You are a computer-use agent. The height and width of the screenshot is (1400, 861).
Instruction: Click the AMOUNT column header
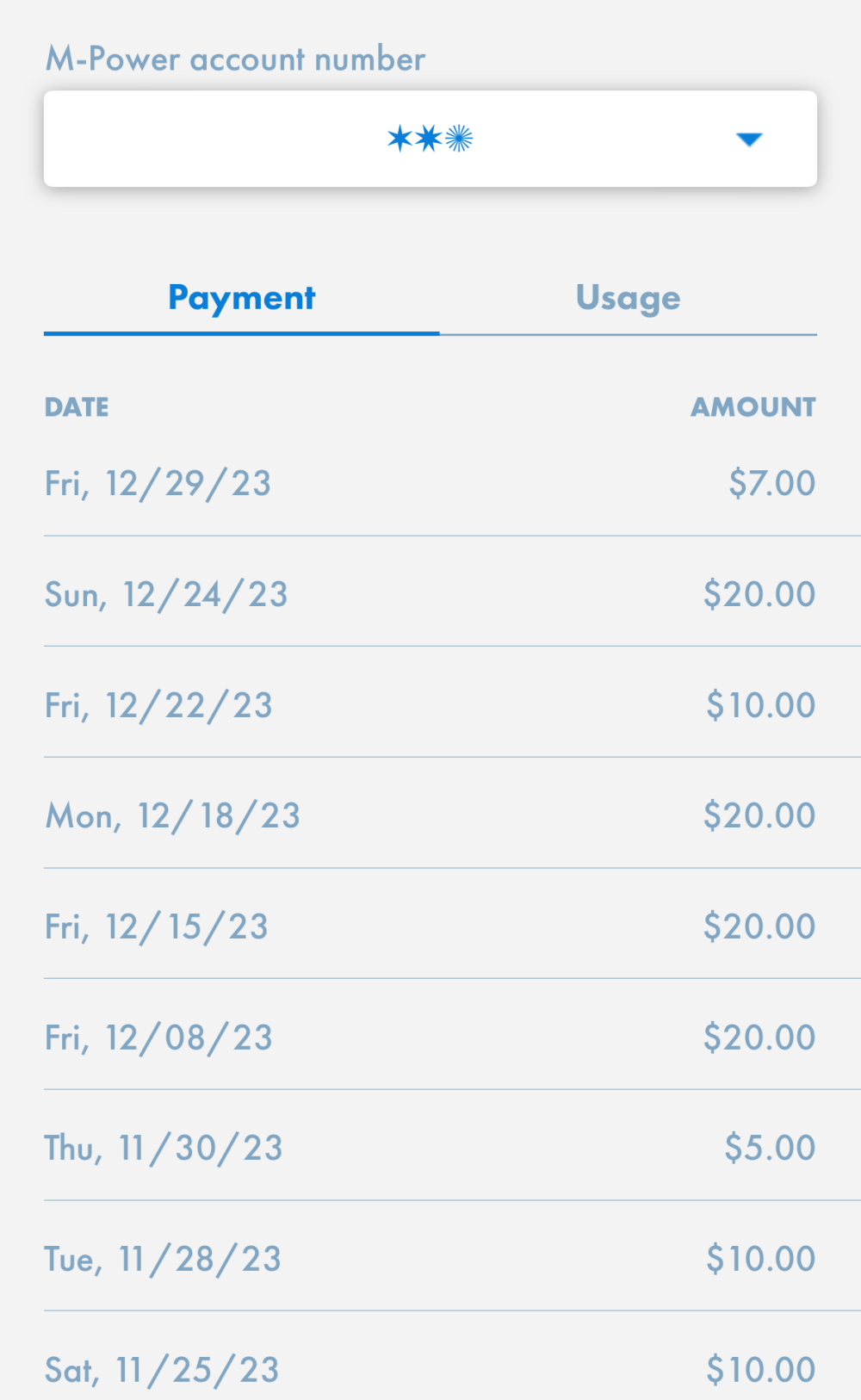coord(753,407)
